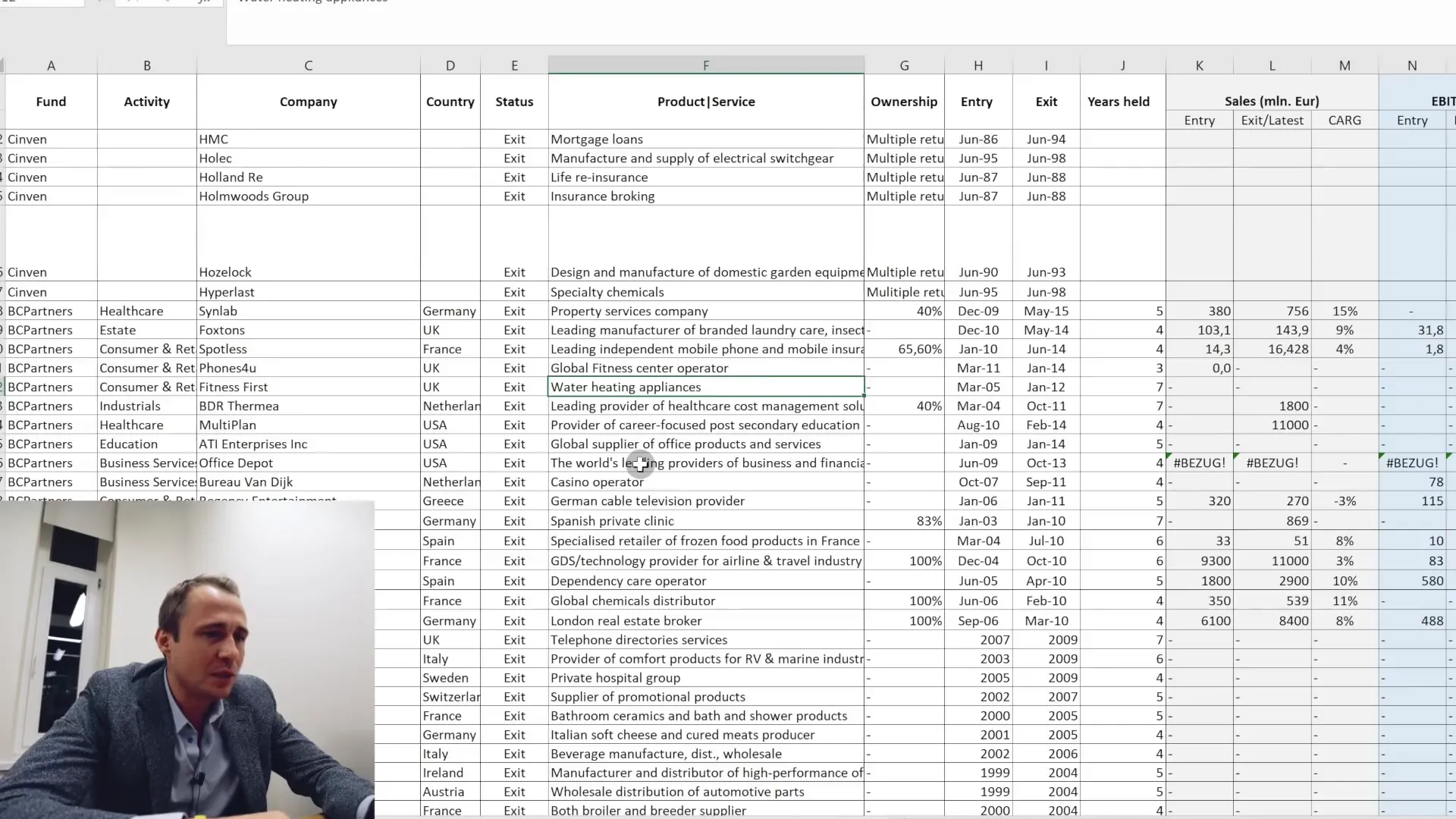Select the Sweden country cell
Image resolution: width=1456 pixels, height=819 pixels.
point(450,678)
